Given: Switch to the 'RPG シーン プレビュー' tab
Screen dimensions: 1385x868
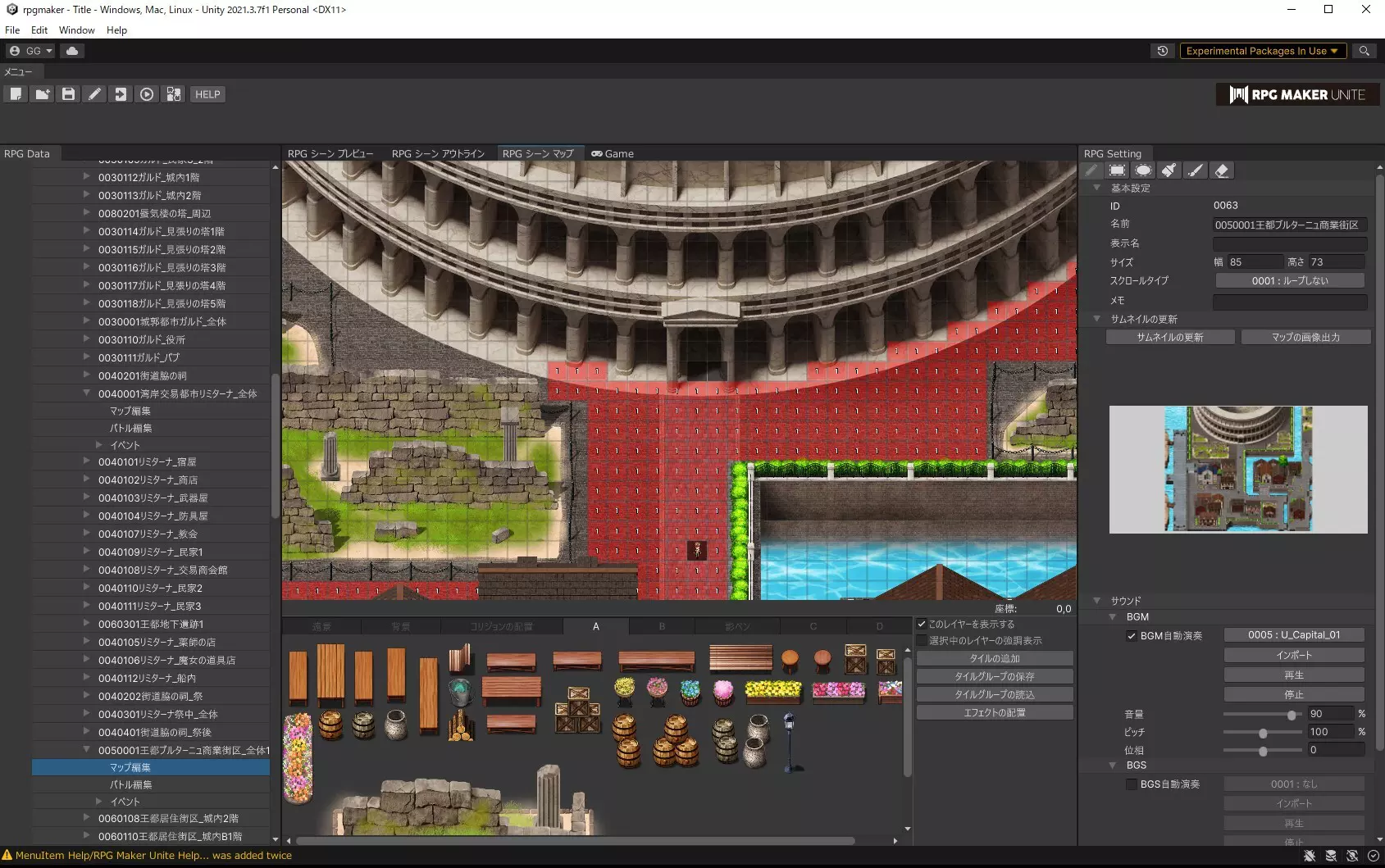Looking at the screenshot, I should [x=330, y=153].
